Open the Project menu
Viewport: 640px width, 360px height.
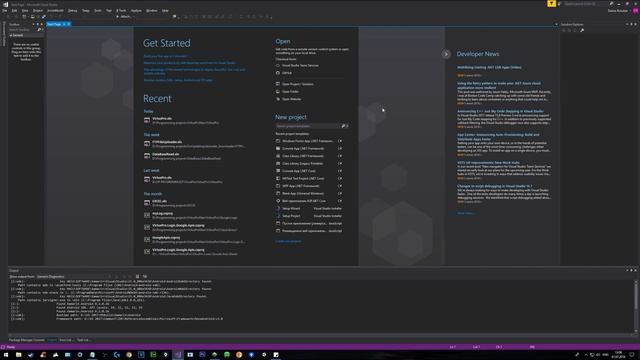coord(38,11)
